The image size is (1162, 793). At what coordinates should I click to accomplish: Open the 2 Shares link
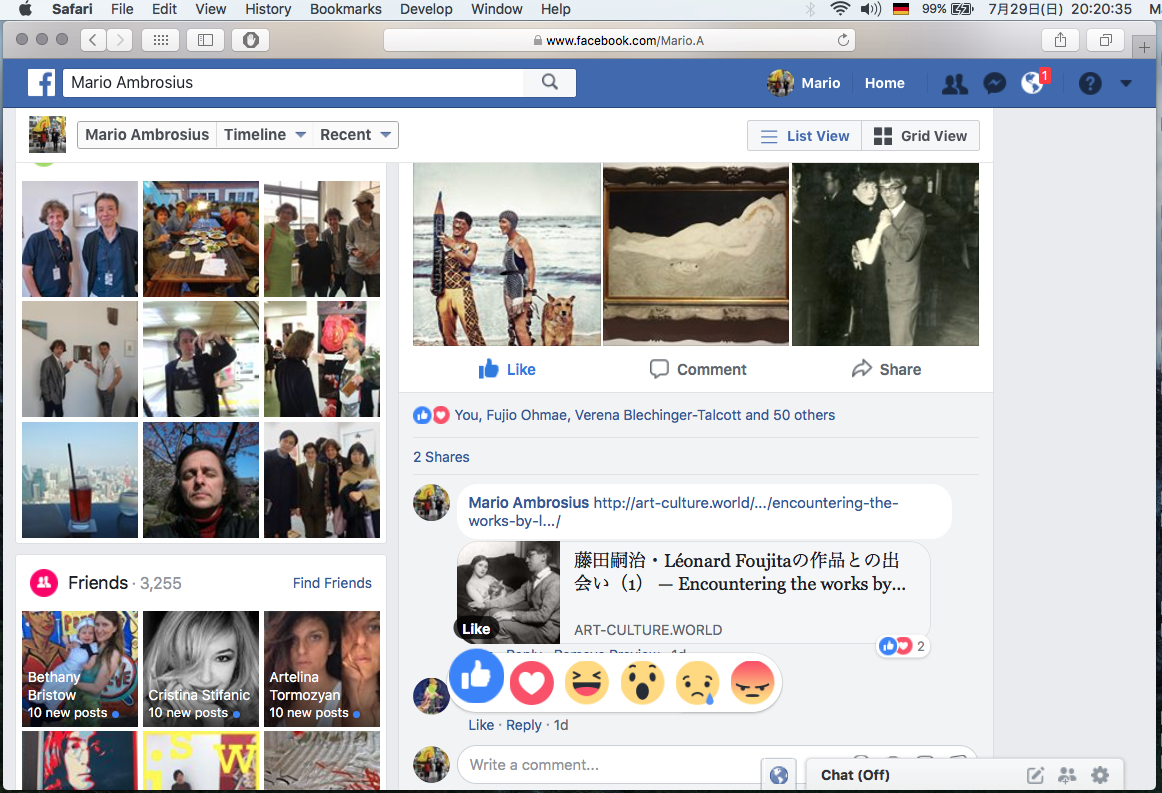pyautogui.click(x=441, y=457)
